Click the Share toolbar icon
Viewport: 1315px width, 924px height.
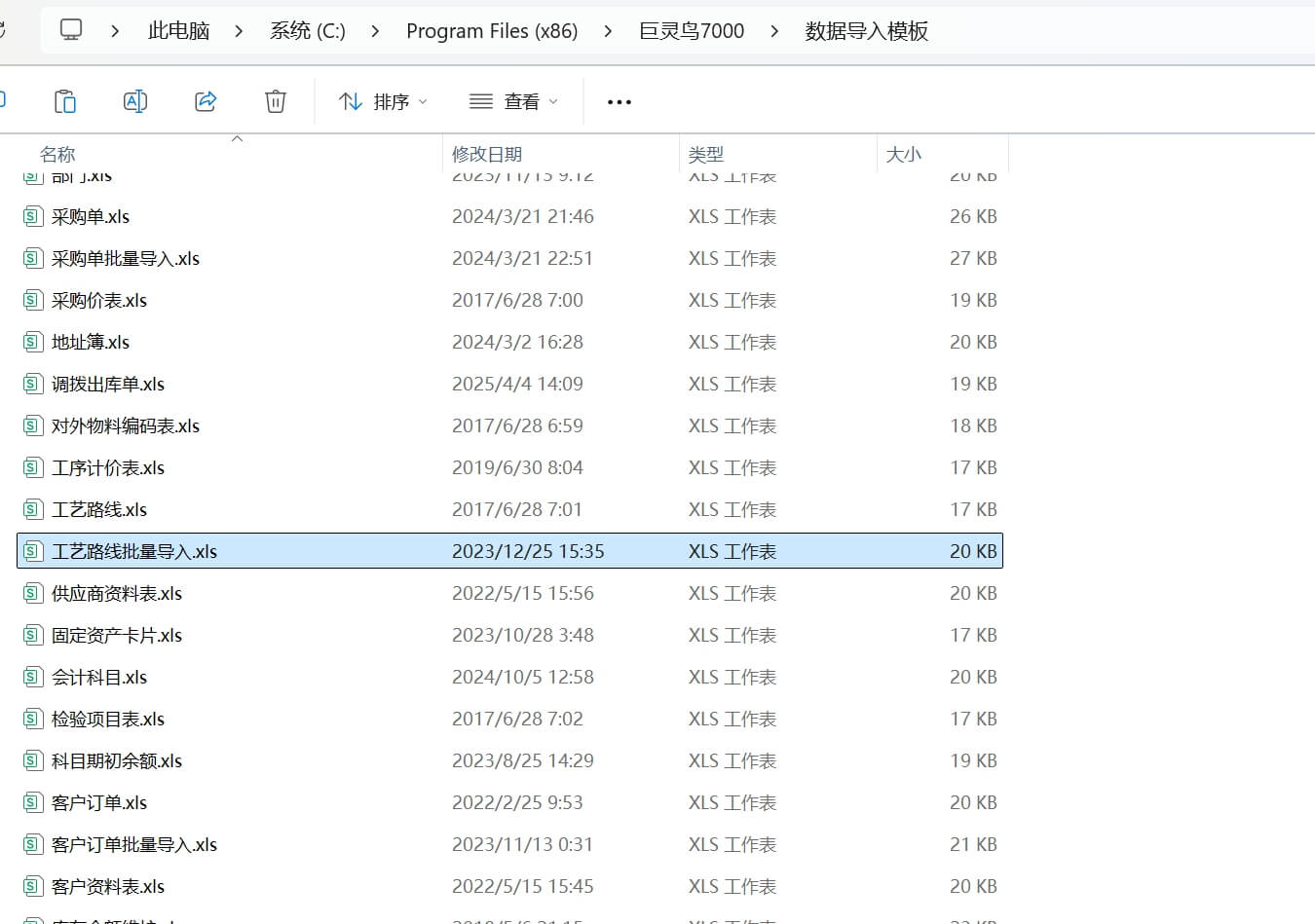[x=206, y=101]
